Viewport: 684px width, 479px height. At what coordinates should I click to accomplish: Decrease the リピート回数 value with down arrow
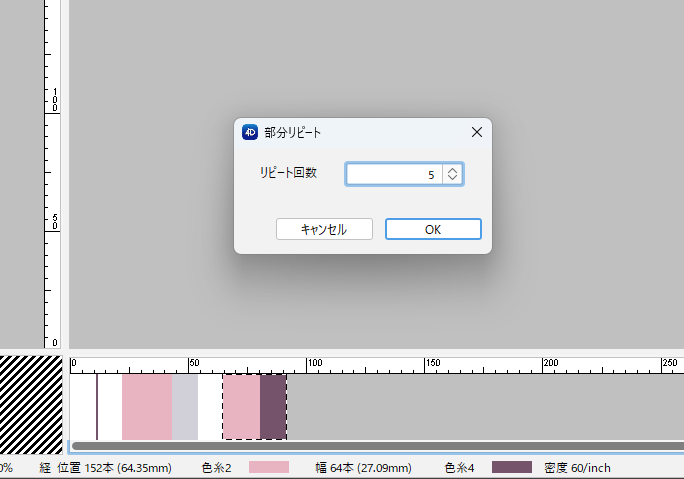(452, 179)
